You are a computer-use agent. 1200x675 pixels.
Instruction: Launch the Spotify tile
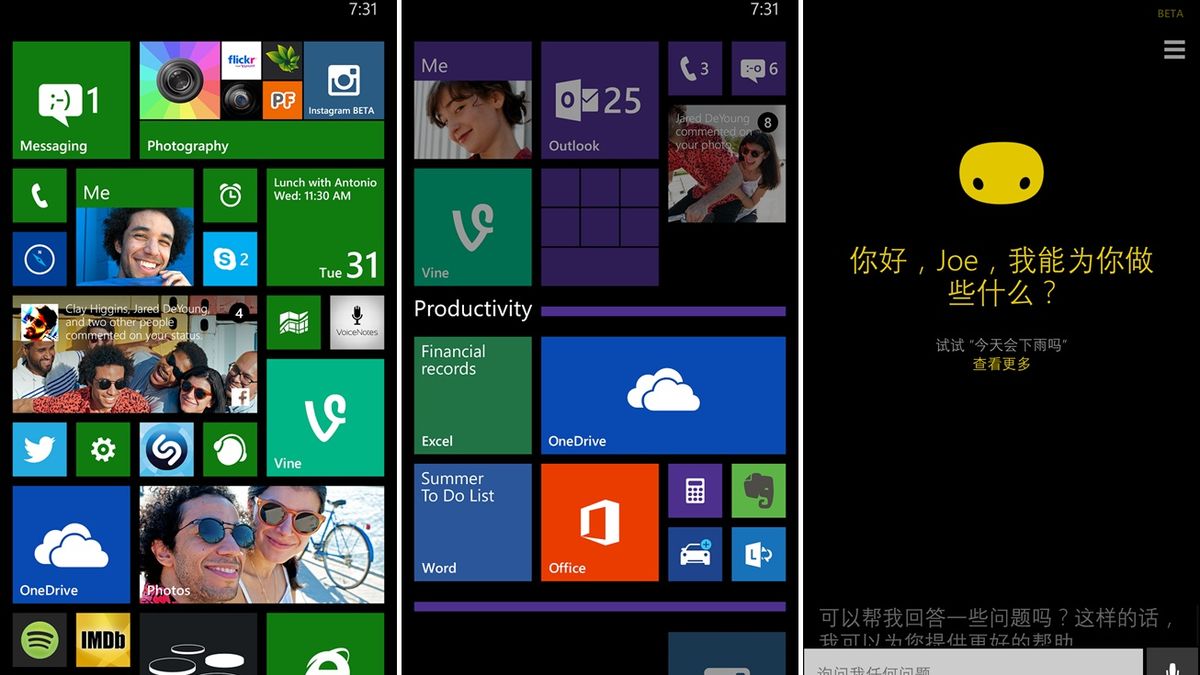tap(40, 640)
